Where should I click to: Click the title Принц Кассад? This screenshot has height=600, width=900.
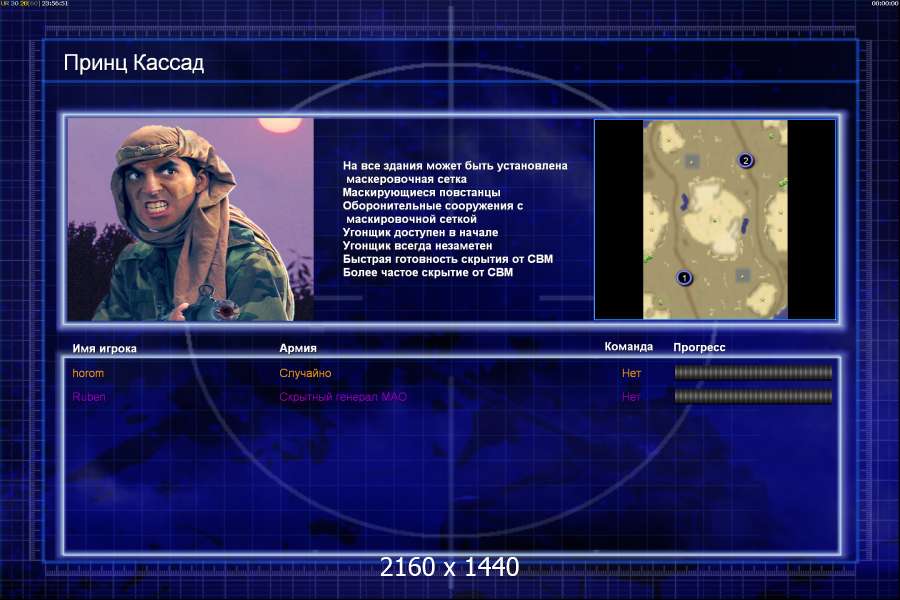(x=134, y=63)
